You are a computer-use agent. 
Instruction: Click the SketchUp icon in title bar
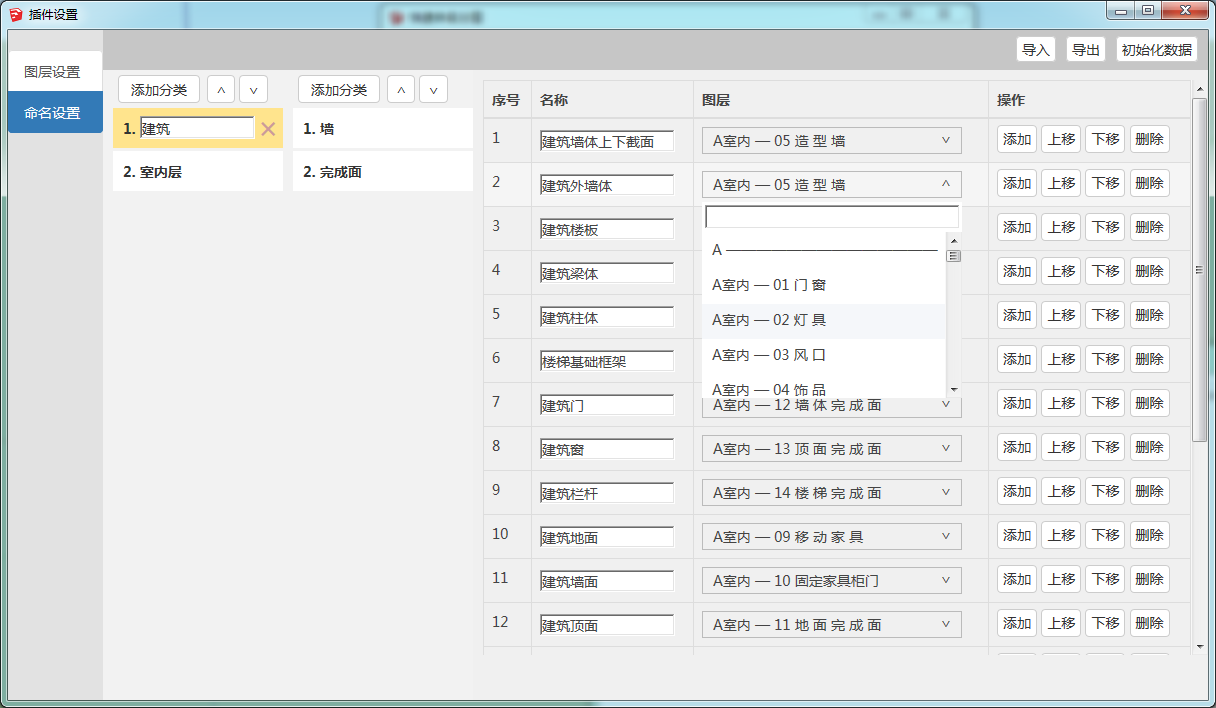(x=15, y=14)
